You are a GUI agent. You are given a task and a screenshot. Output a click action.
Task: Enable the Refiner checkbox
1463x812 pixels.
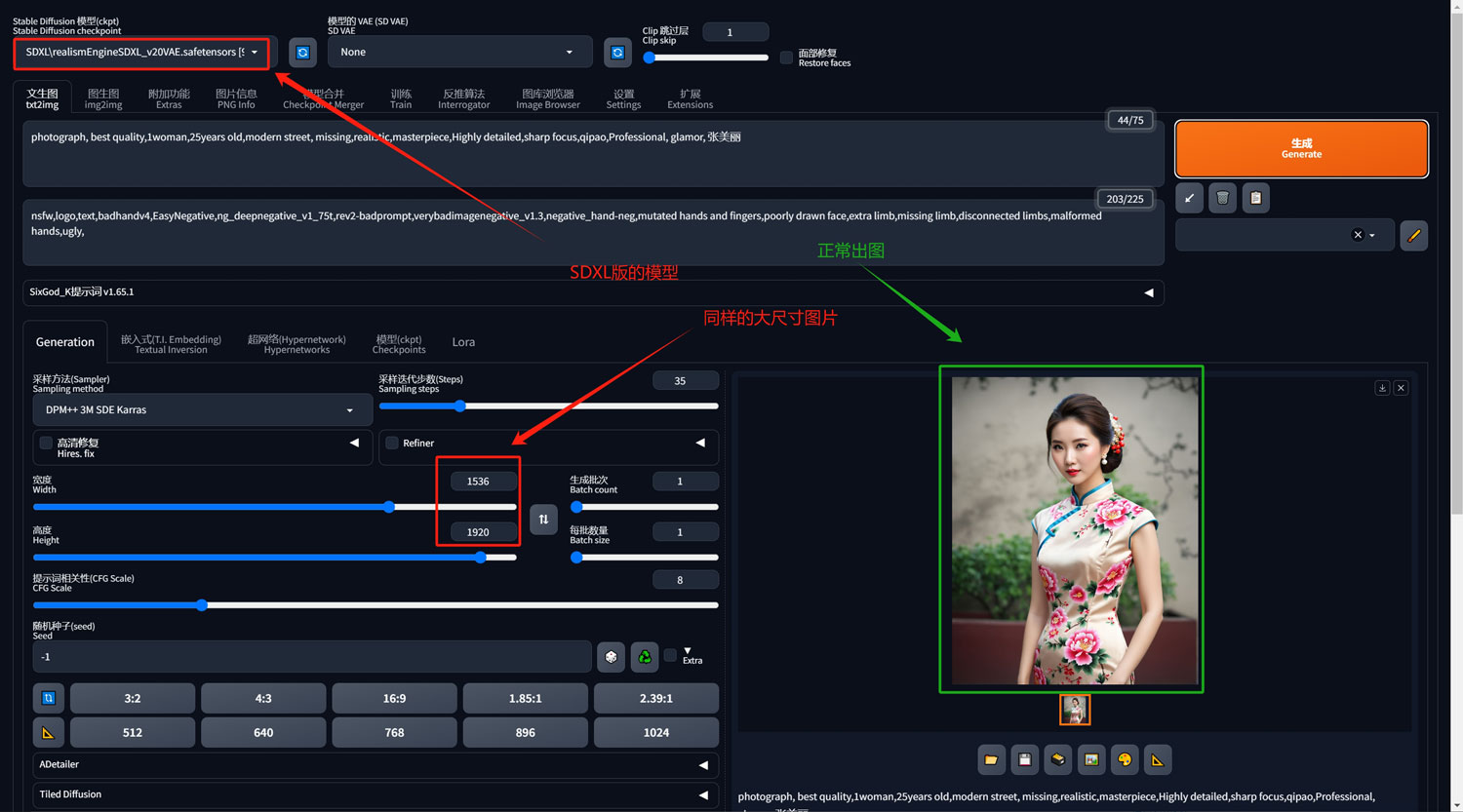pyautogui.click(x=392, y=443)
